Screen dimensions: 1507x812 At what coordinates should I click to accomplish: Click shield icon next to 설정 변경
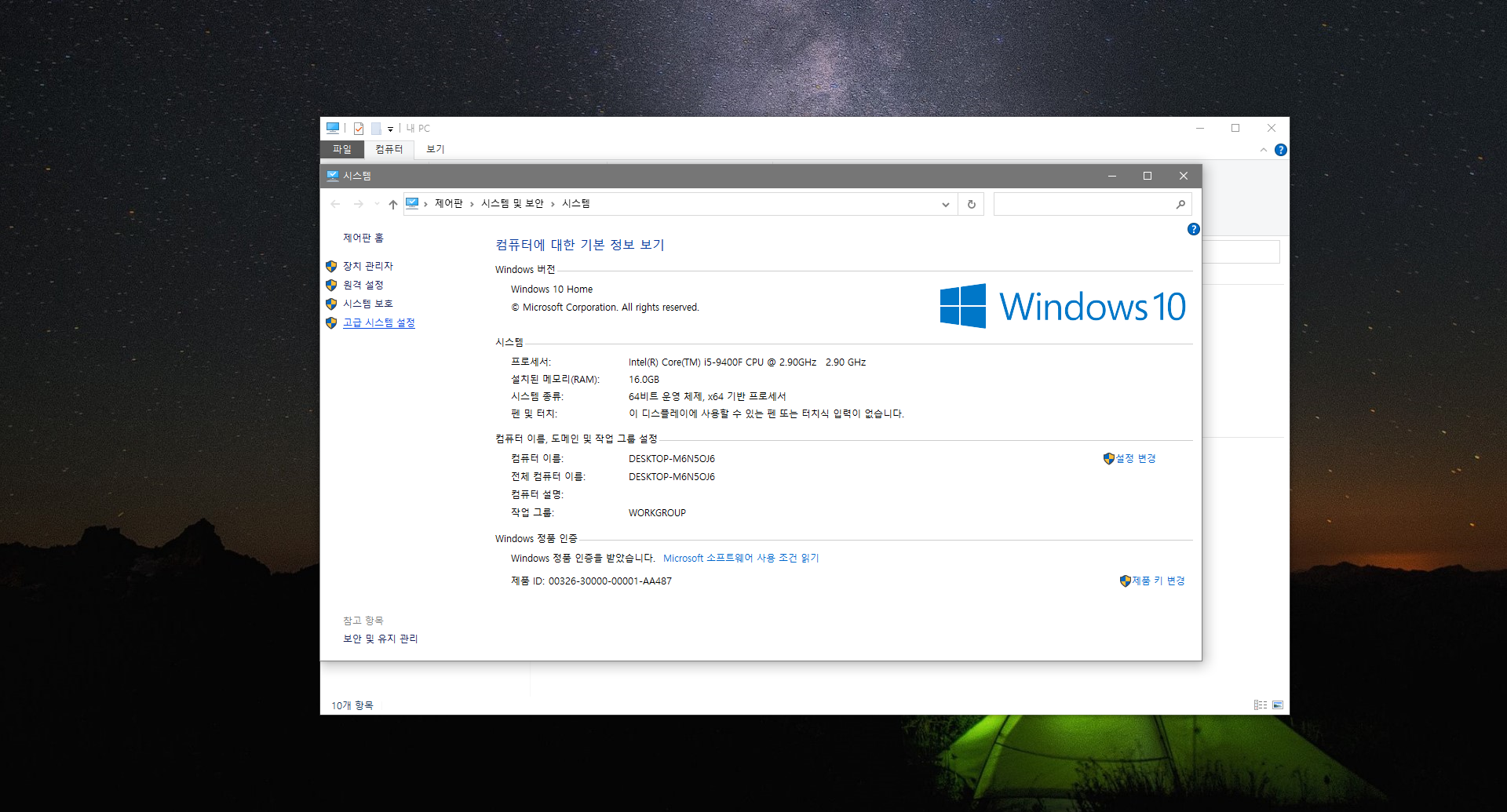(1109, 458)
